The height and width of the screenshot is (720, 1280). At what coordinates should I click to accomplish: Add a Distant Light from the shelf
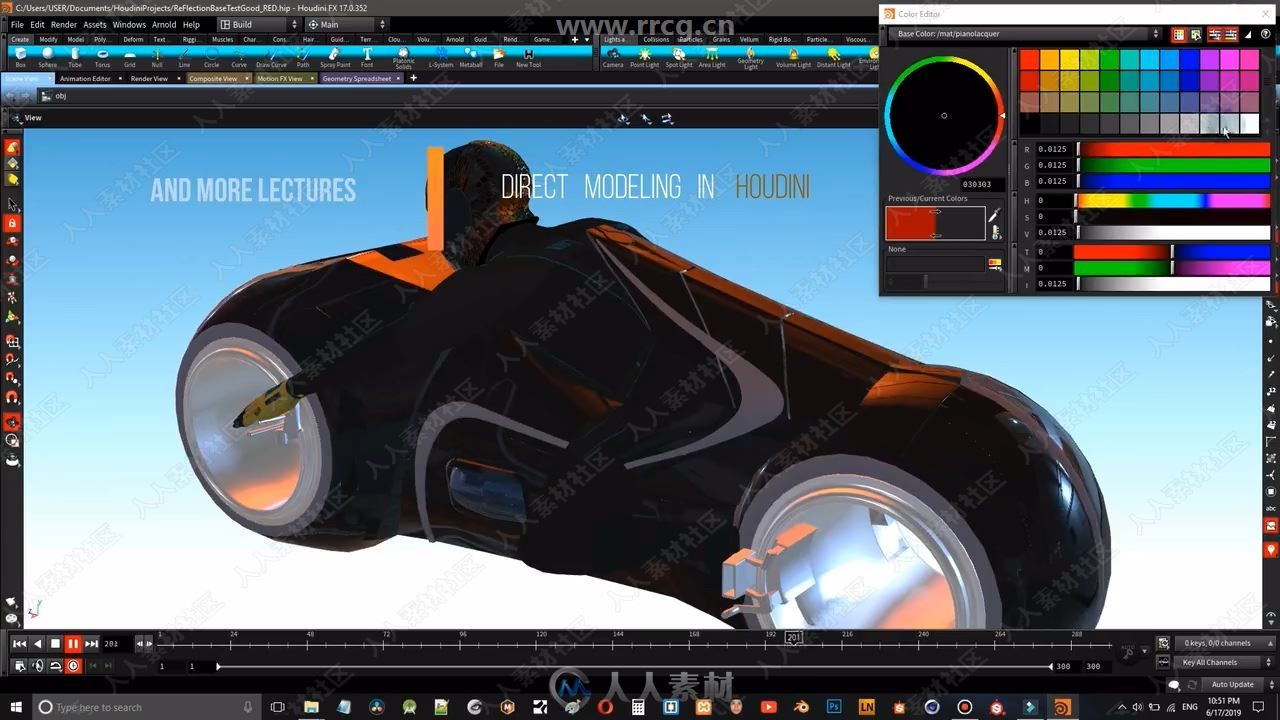point(833,57)
